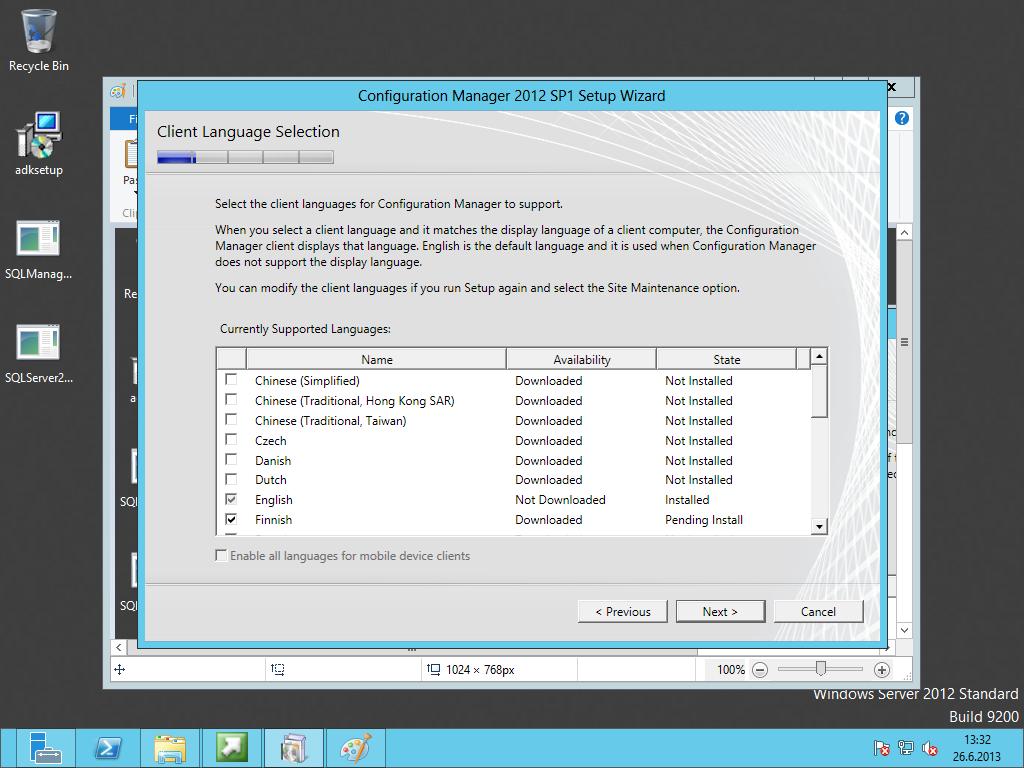Proceed with the Next button
Image resolution: width=1024 pixels, height=768 pixels.
[x=720, y=611]
